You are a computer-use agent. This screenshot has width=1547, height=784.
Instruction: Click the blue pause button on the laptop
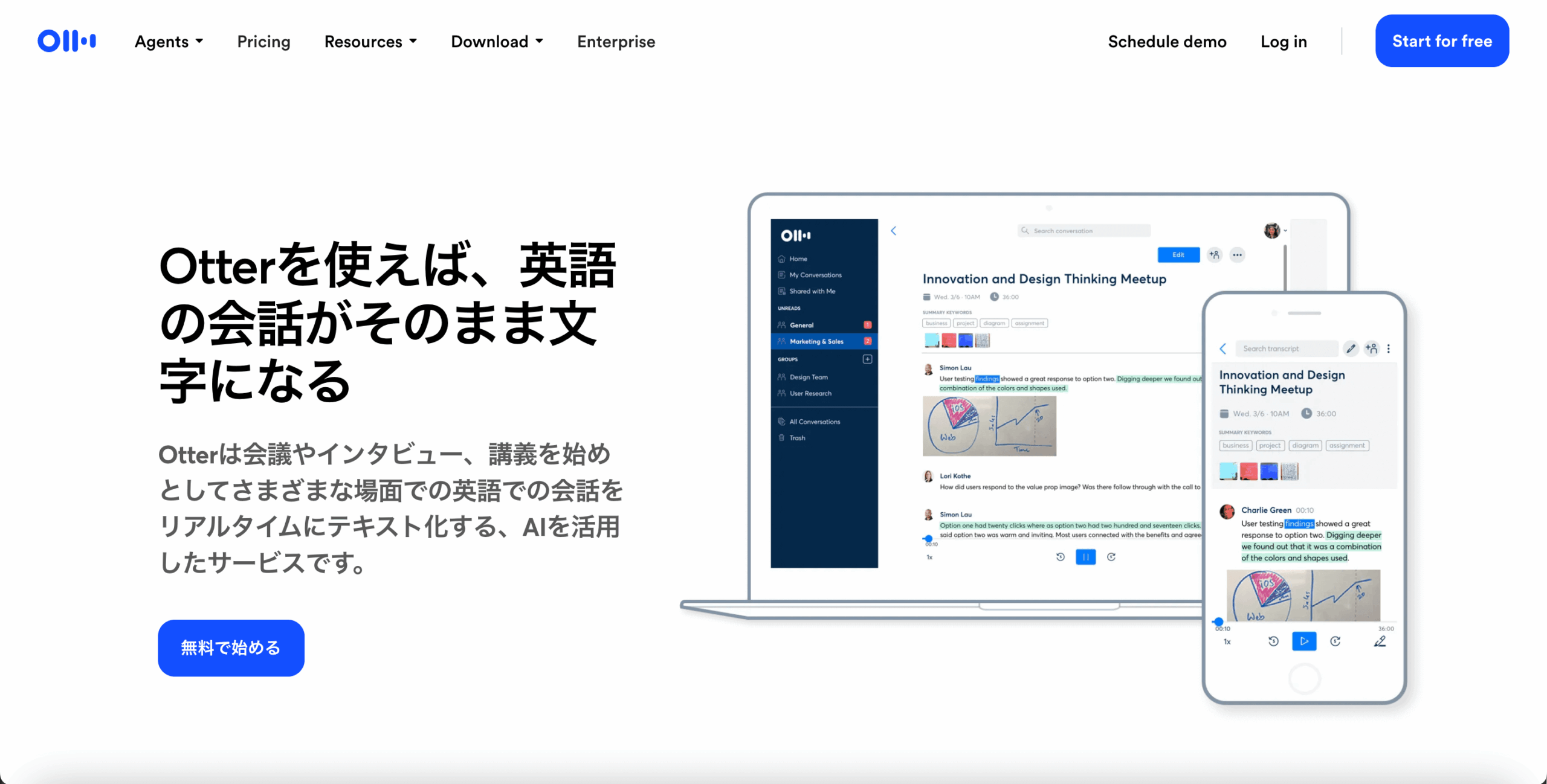[x=1085, y=557]
